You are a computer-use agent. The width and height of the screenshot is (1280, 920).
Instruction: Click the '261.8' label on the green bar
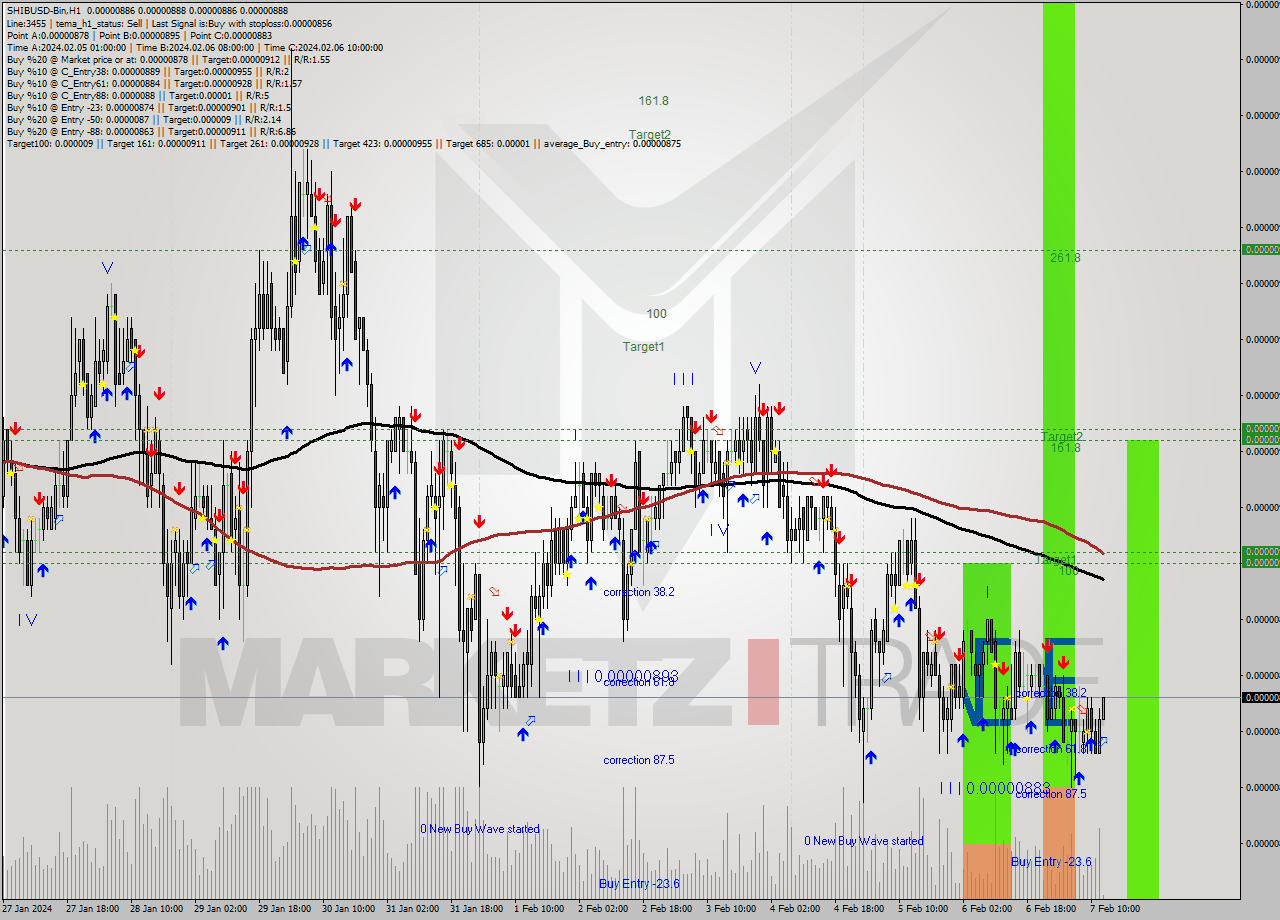[1065, 258]
